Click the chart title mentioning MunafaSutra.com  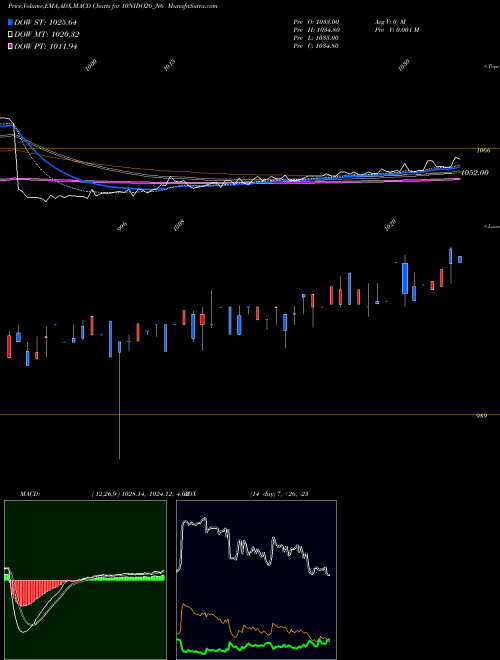112,6
